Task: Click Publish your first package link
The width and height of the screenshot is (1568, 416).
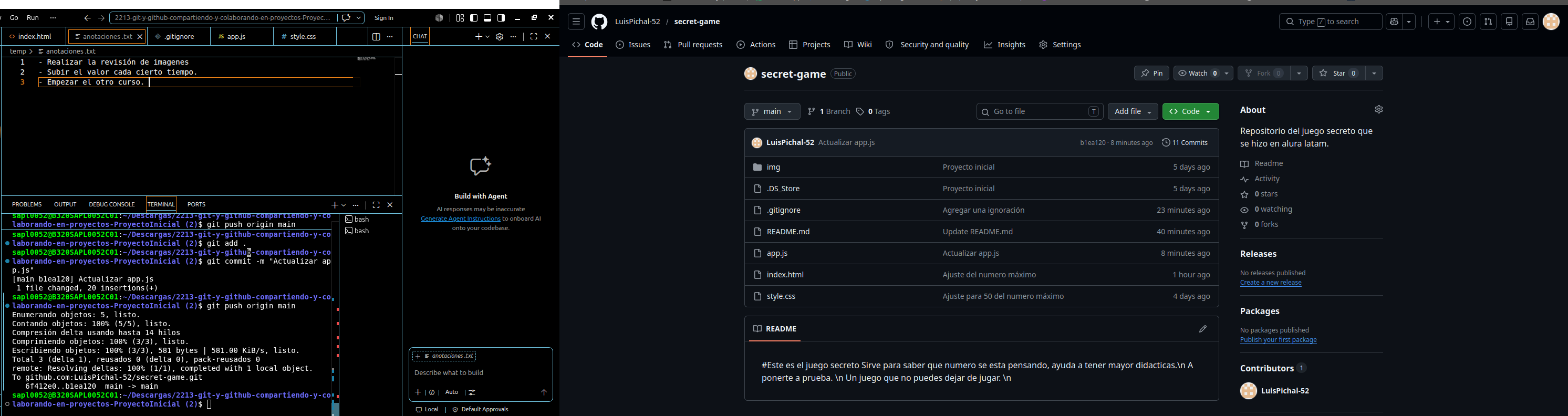Action: coord(1278,340)
